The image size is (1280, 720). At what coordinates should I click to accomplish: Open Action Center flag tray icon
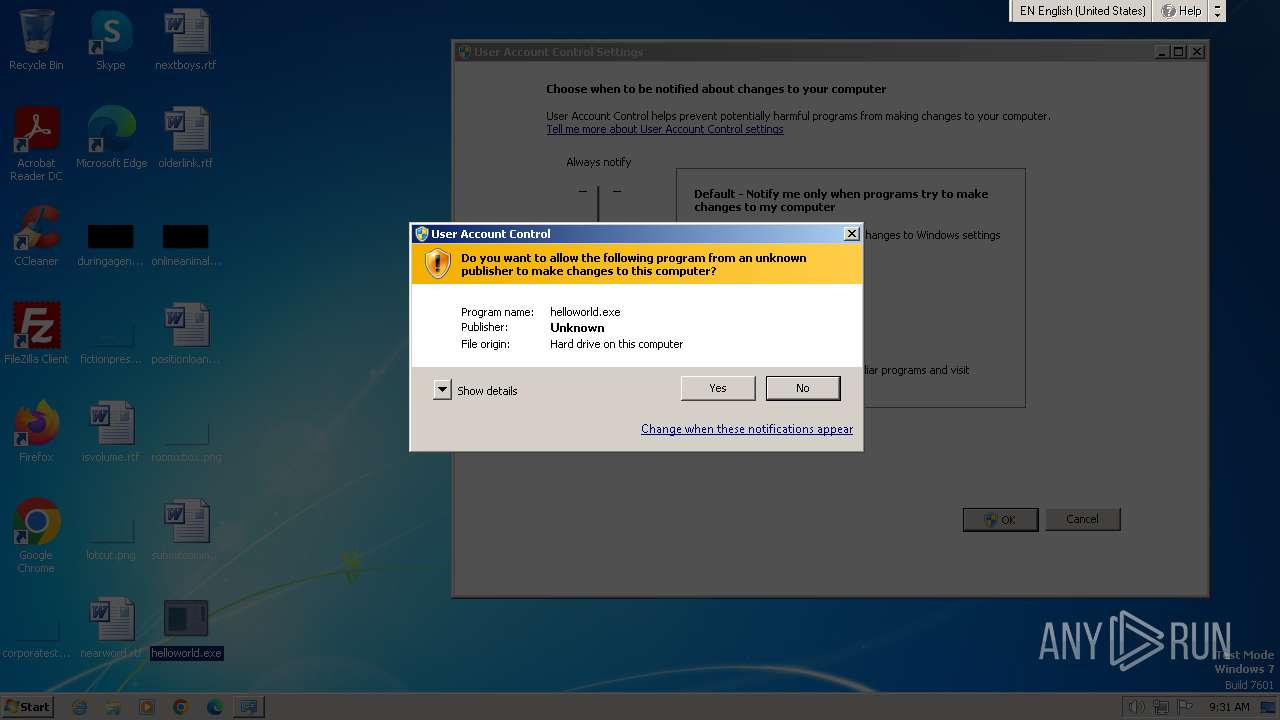pyautogui.click(x=1185, y=707)
